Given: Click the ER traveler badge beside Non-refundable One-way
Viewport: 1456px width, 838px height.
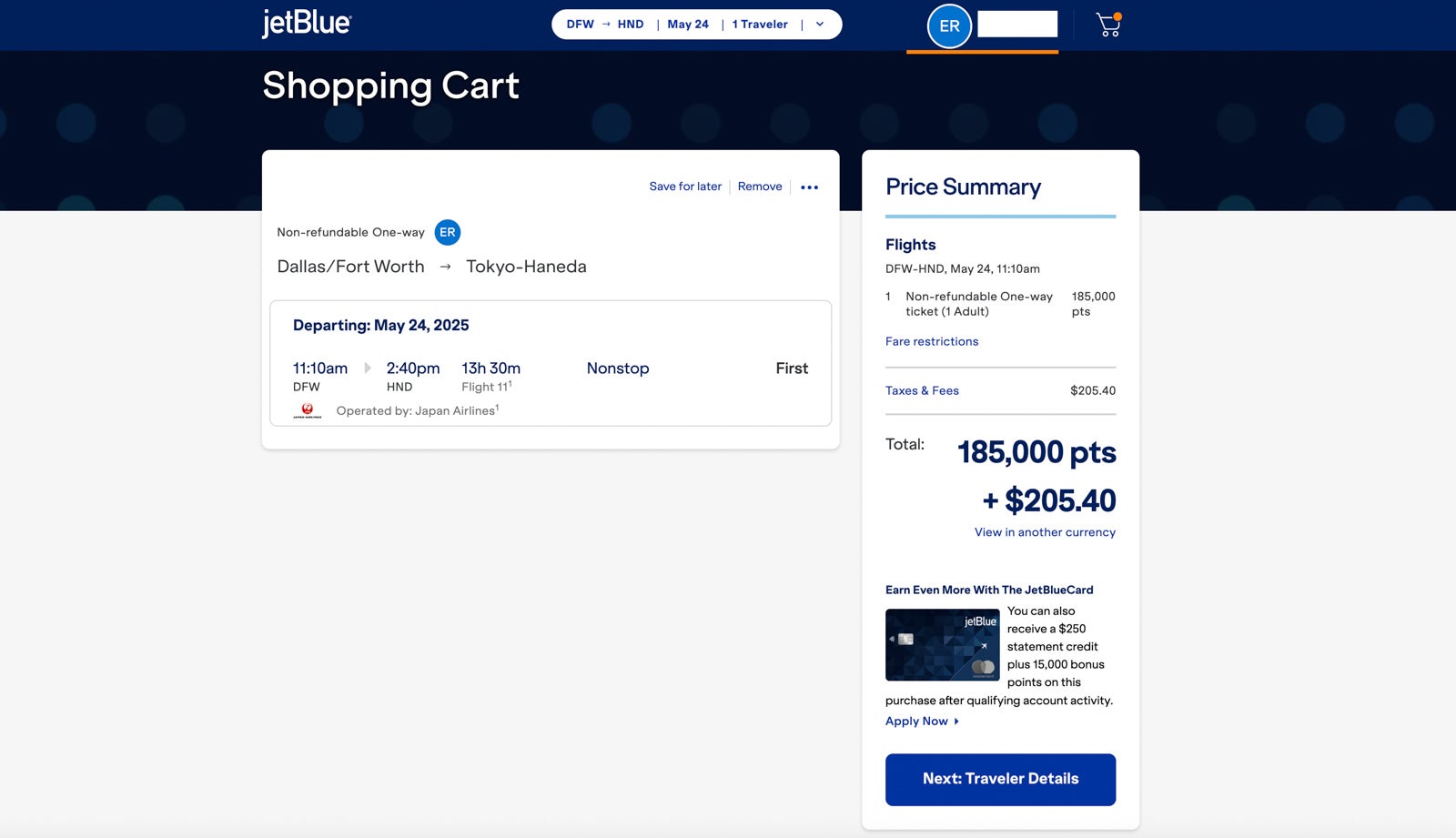Looking at the screenshot, I should pos(447,232).
